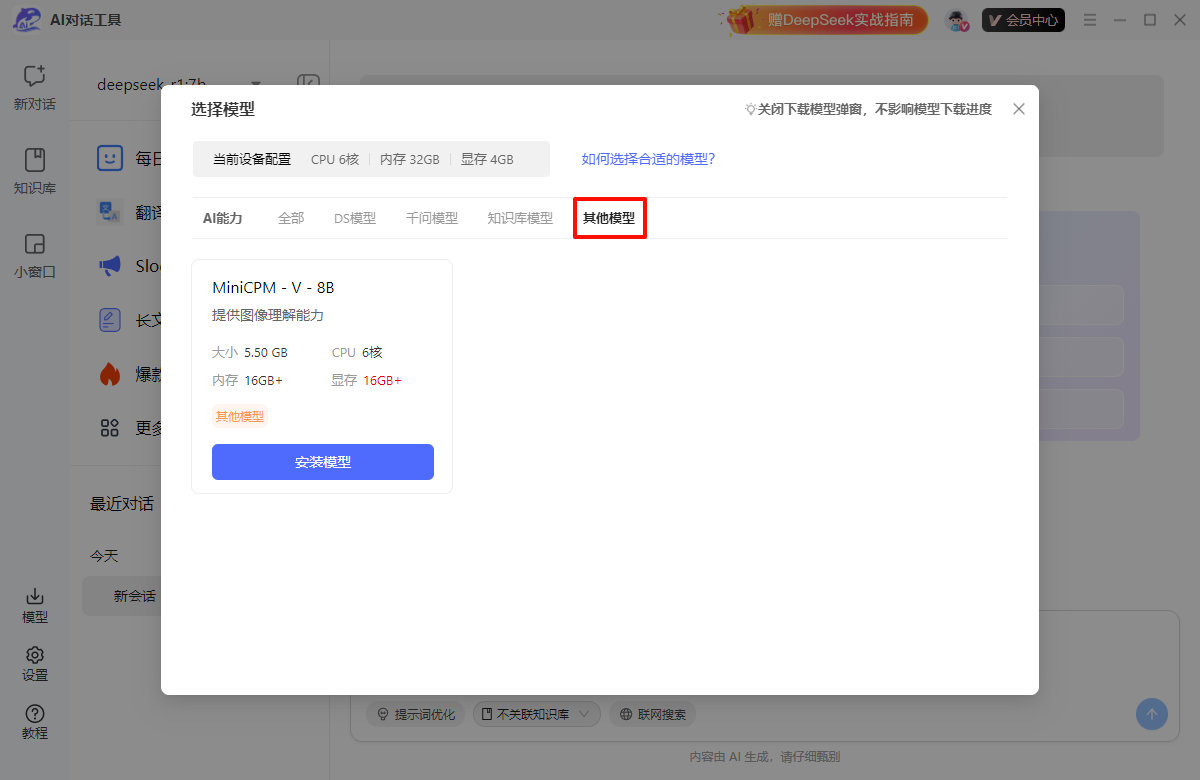Select the 其他模型 tab
Image resolution: width=1200 pixels, height=780 pixels.
(609, 218)
